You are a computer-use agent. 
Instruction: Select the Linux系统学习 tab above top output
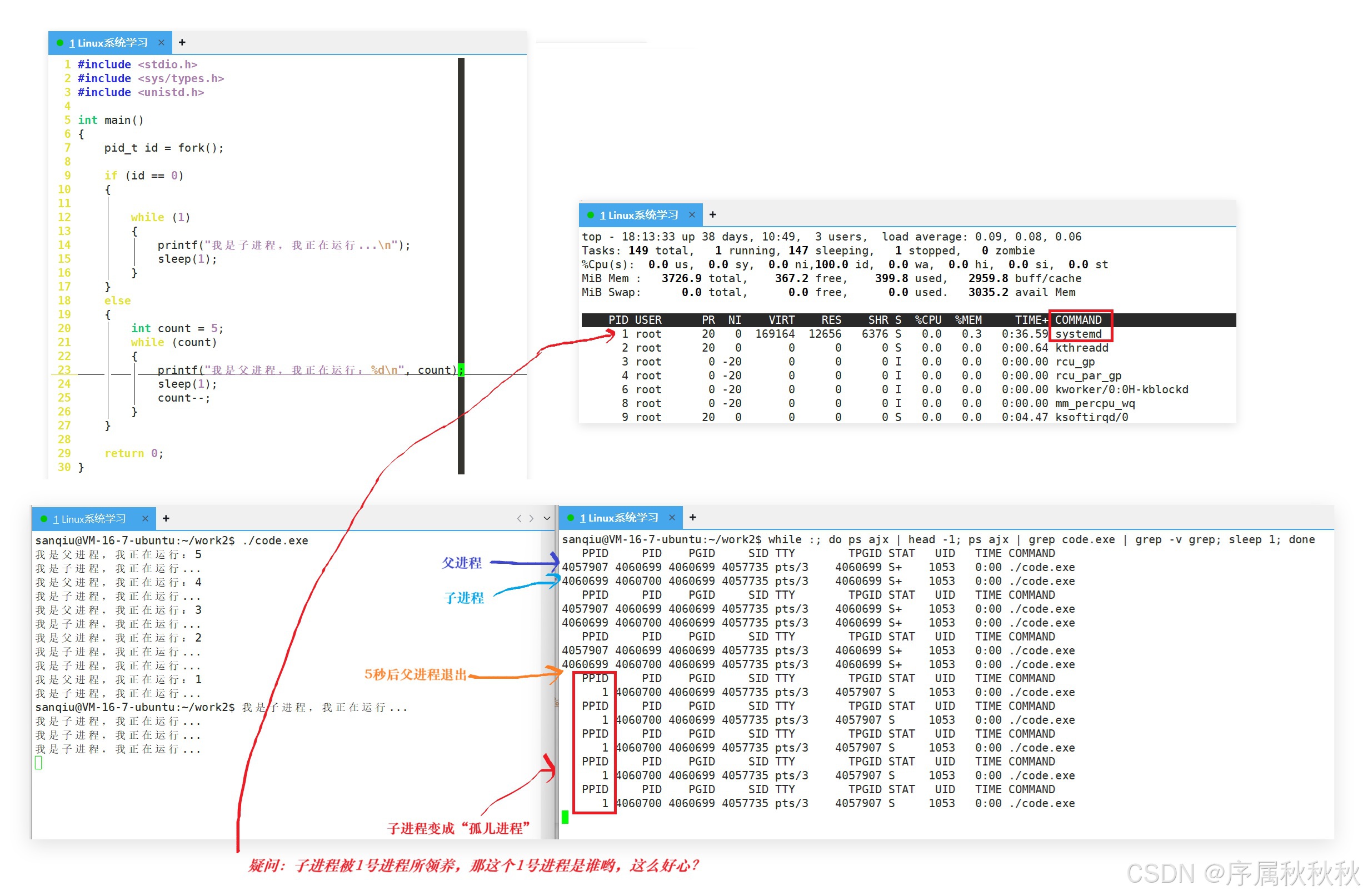pos(639,216)
